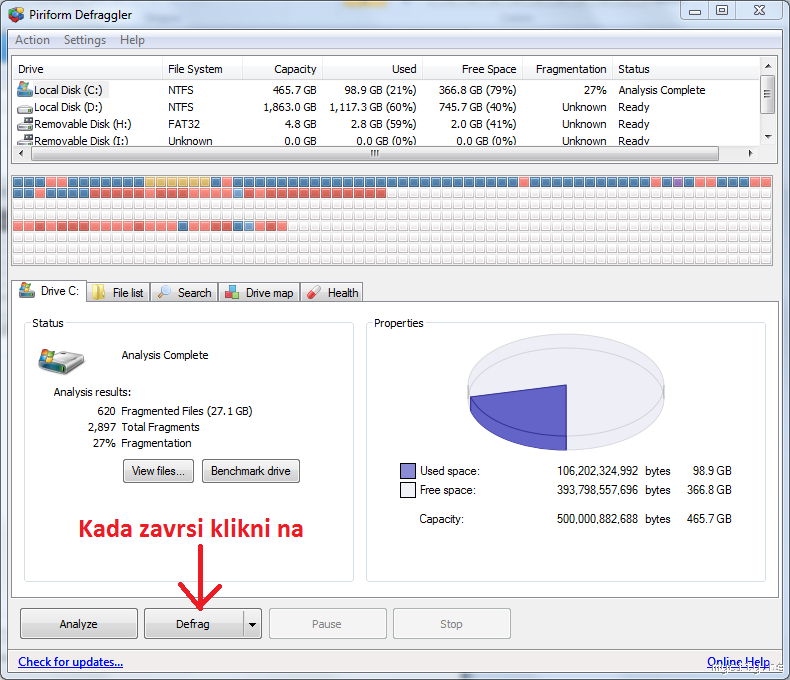Click the Local Disk (D:) drive icon
The width and height of the screenshot is (790, 680).
click(25, 108)
